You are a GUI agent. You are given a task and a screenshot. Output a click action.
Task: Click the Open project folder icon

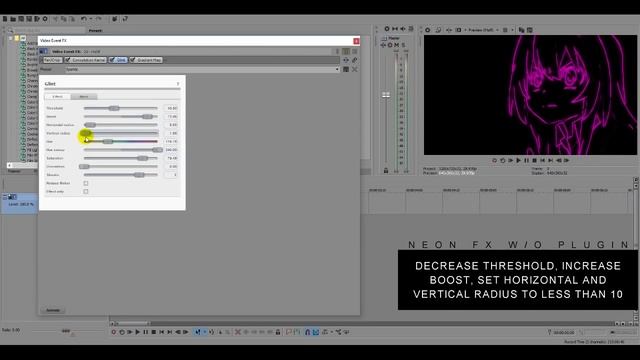point(13,19)
